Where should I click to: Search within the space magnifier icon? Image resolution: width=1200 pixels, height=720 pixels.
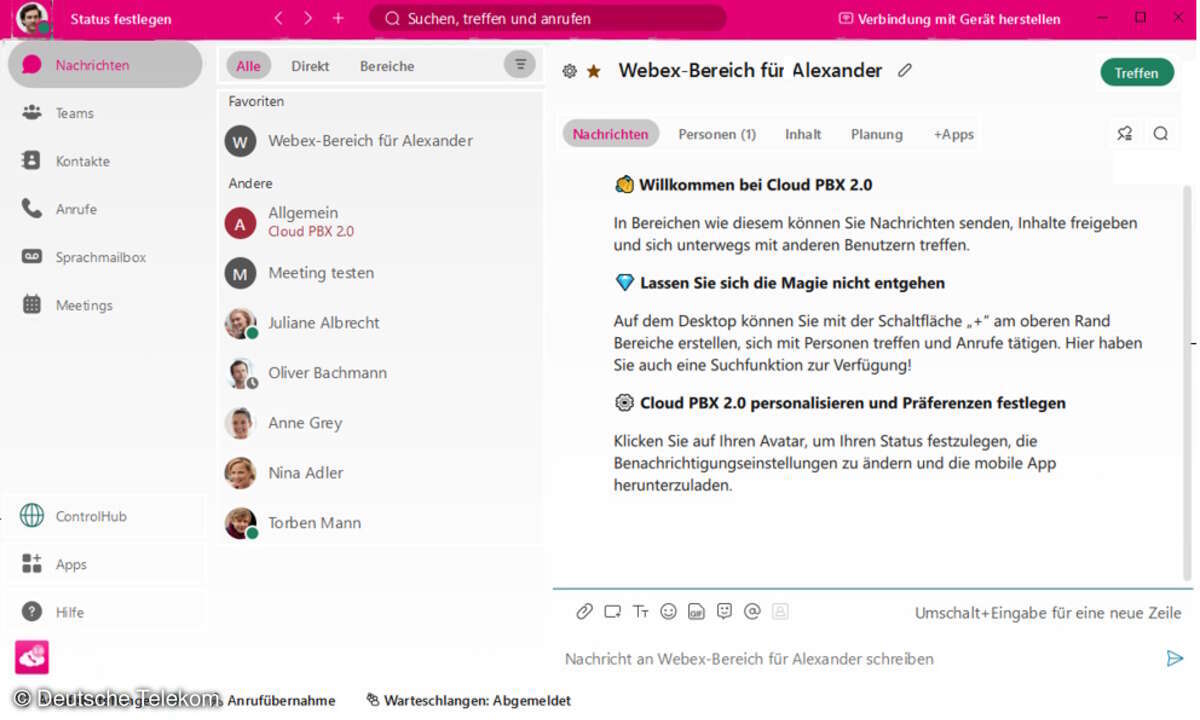coord(1160,133)
